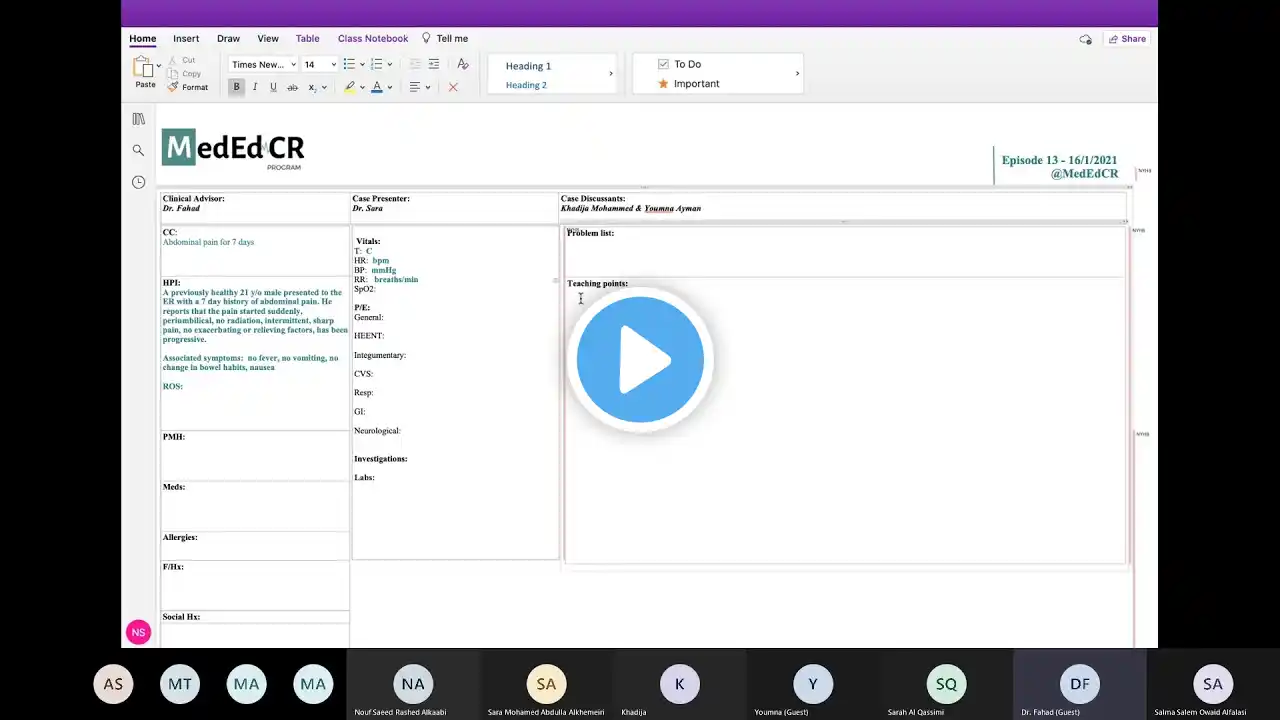Click the red X delete icon
Screen dimensions: 1280x720
pos(453,87)
